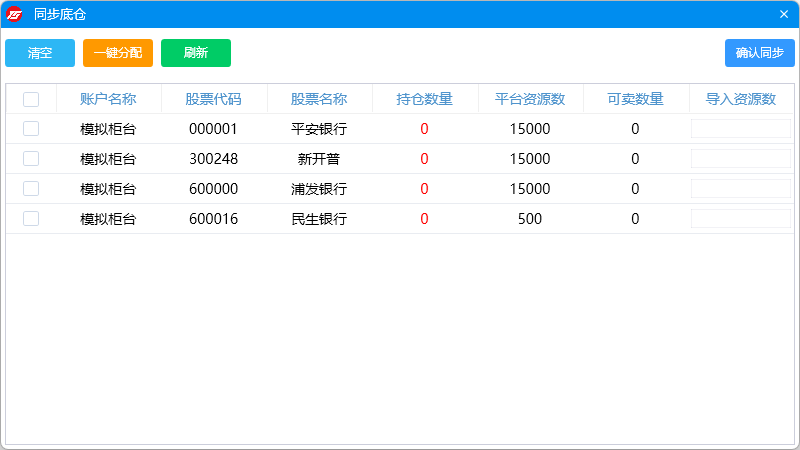Screen dimensions: 800x450
Task: Click the 浦发银行 stock name cell
Action: pos(319,189)
